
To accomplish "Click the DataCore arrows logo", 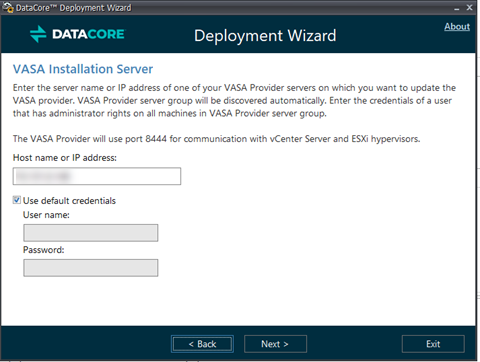I will [x=38, y=34].
